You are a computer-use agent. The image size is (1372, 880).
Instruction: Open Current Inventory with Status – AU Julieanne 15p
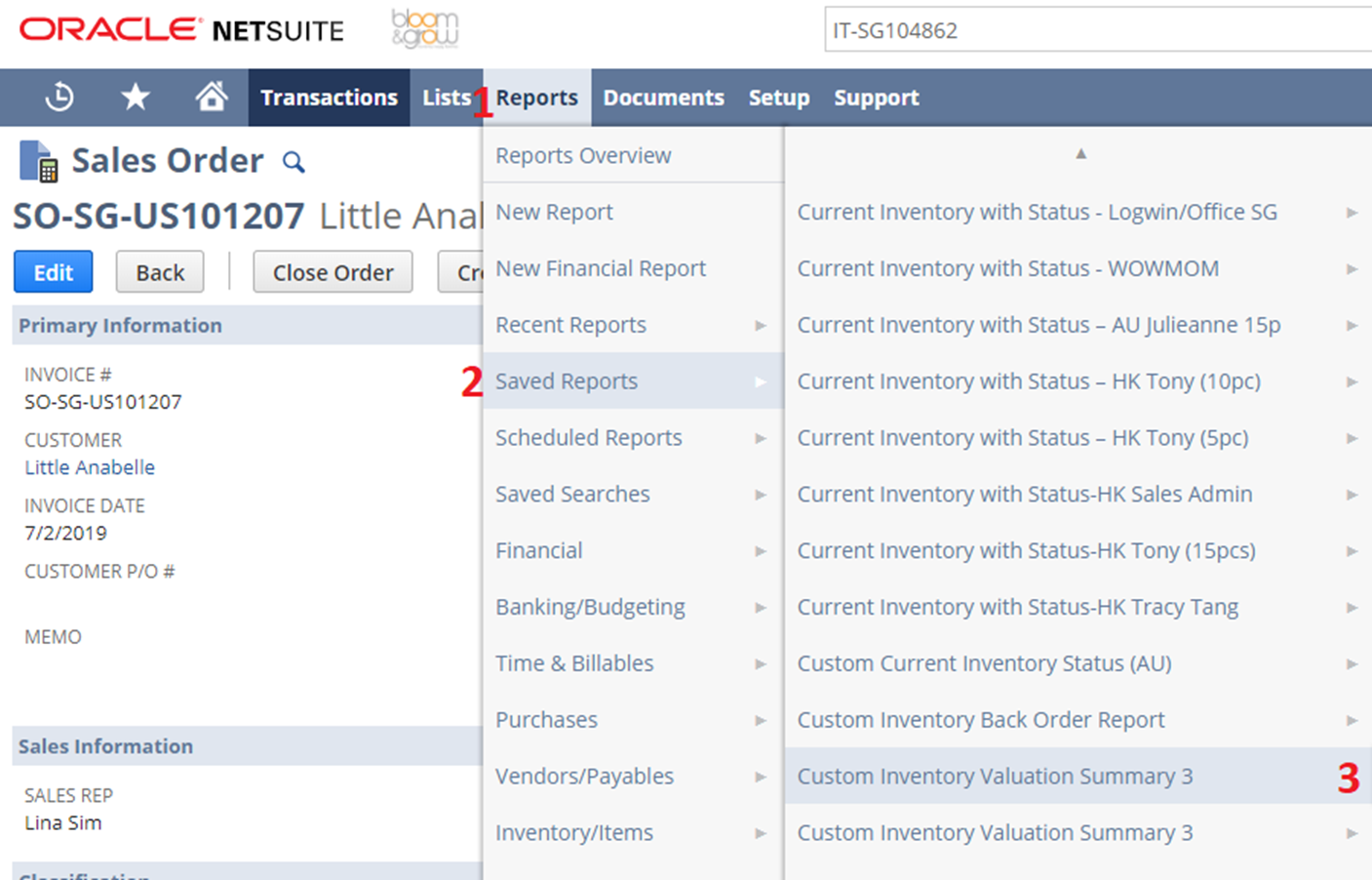click(x=1078, y=325)
